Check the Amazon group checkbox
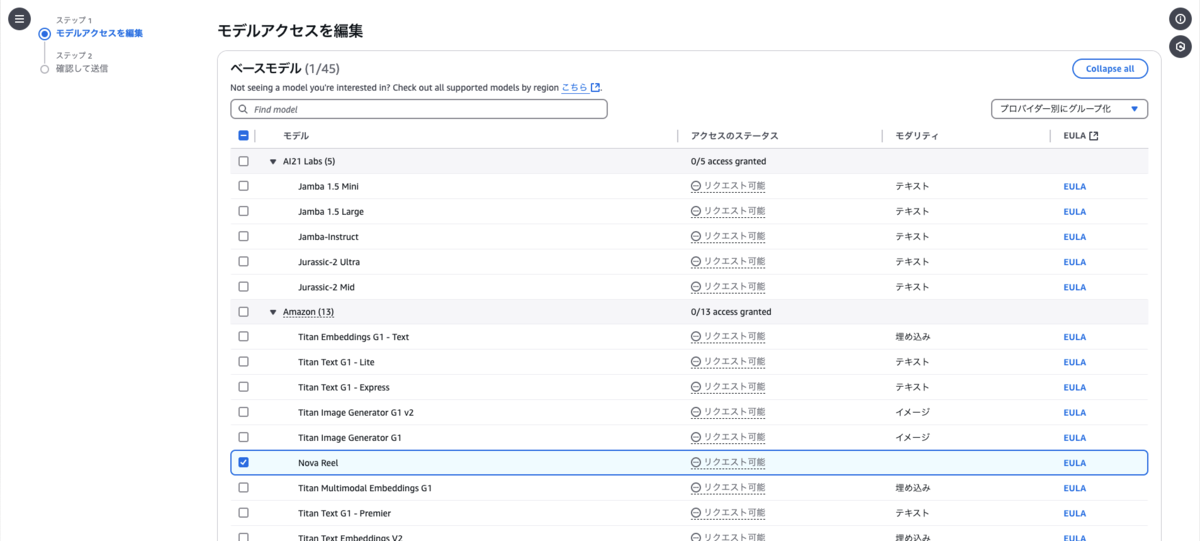1200x541 pixels. [243, 312]
